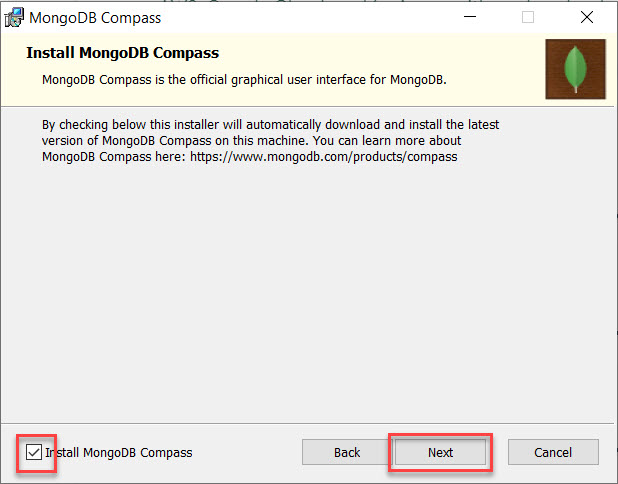Image resolution: width=618 pixels, height=484 pixels.
Task: Click the Next button
Action: 440,452
